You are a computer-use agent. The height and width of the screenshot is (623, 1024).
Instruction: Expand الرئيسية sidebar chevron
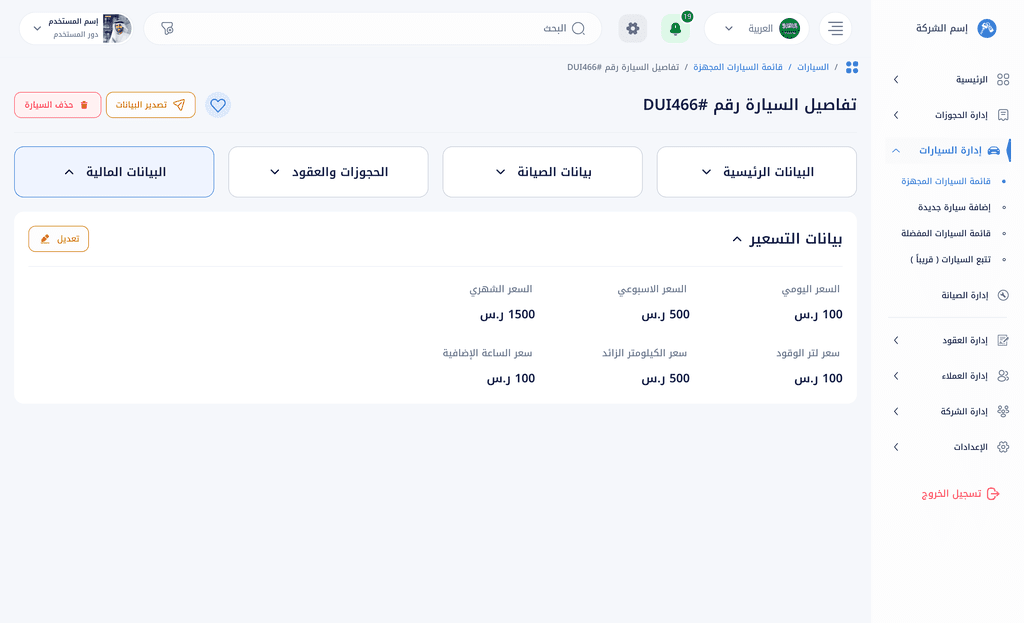pyautogui.click(x=896, y=80)
